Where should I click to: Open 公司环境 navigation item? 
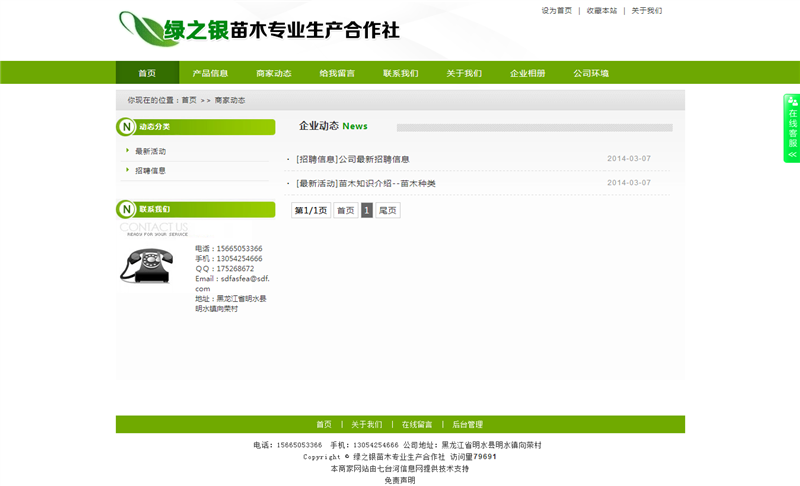pyautogui.click(x=591, y=73)
